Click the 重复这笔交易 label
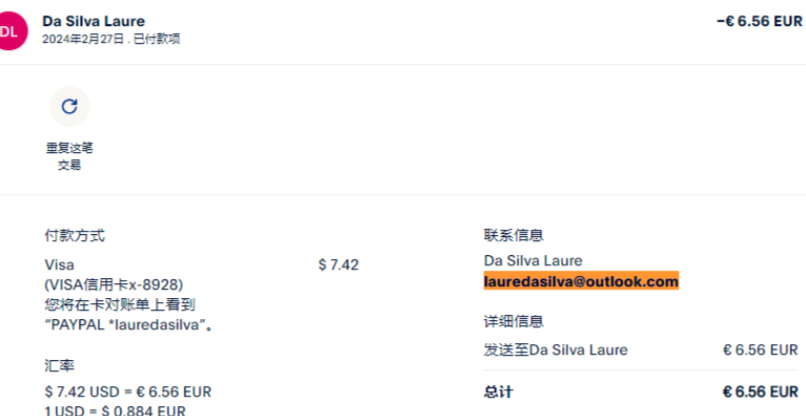This screenshot has height=416, width=806. pos(69,157)
